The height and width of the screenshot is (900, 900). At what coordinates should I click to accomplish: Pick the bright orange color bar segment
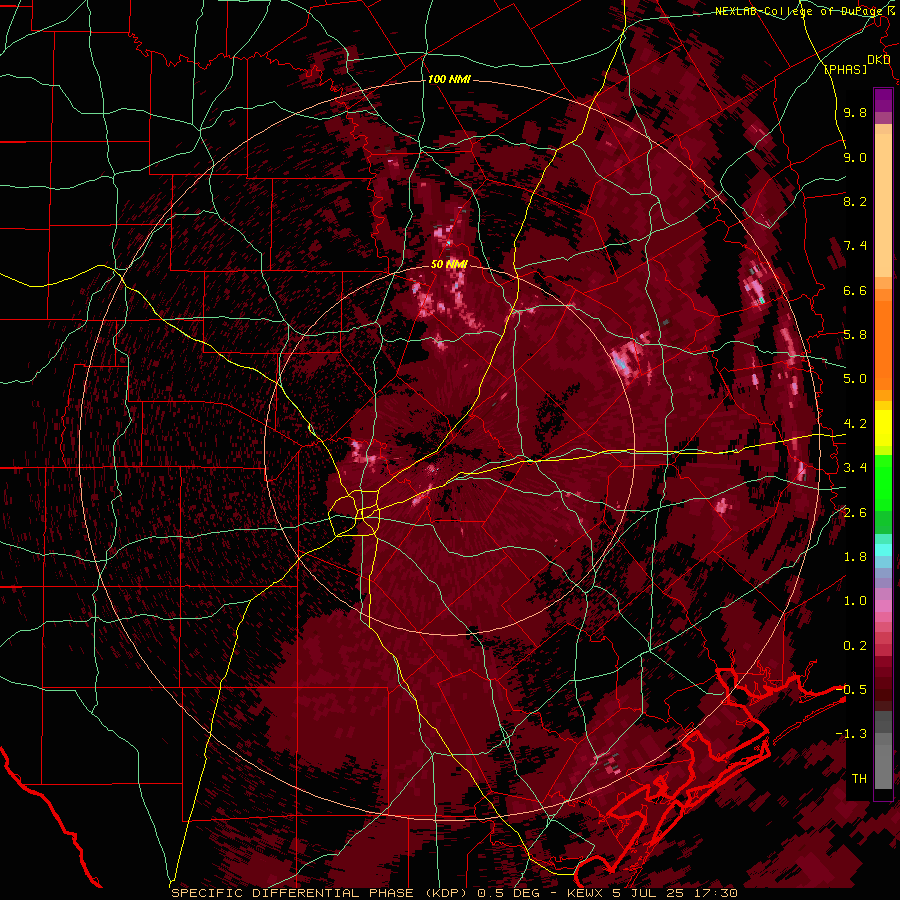click(883, 345)
